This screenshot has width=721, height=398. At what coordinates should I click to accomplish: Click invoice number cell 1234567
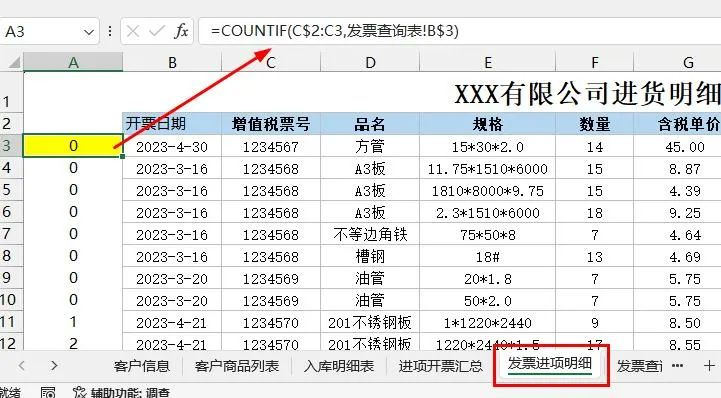tap(271, 147)
